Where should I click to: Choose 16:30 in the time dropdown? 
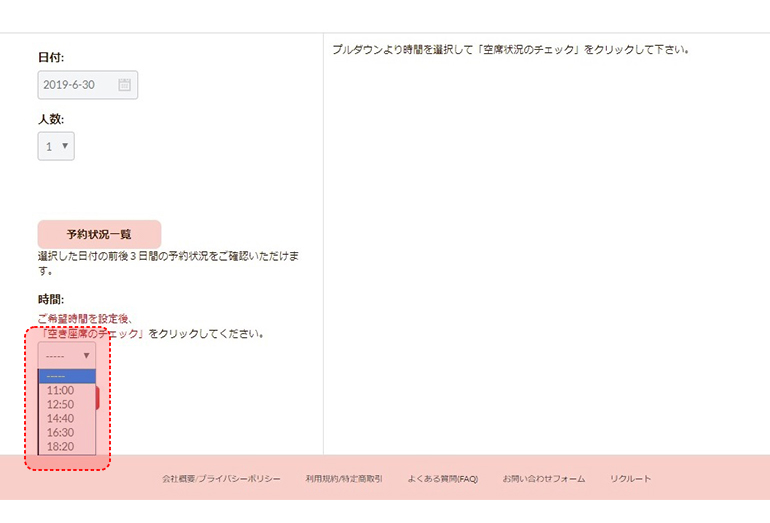tap(61, 432)
